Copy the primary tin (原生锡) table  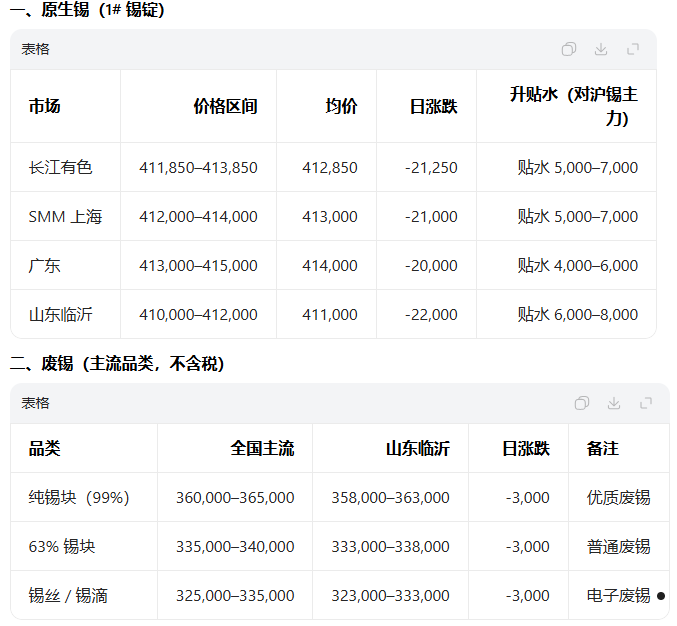pos(569,49)
